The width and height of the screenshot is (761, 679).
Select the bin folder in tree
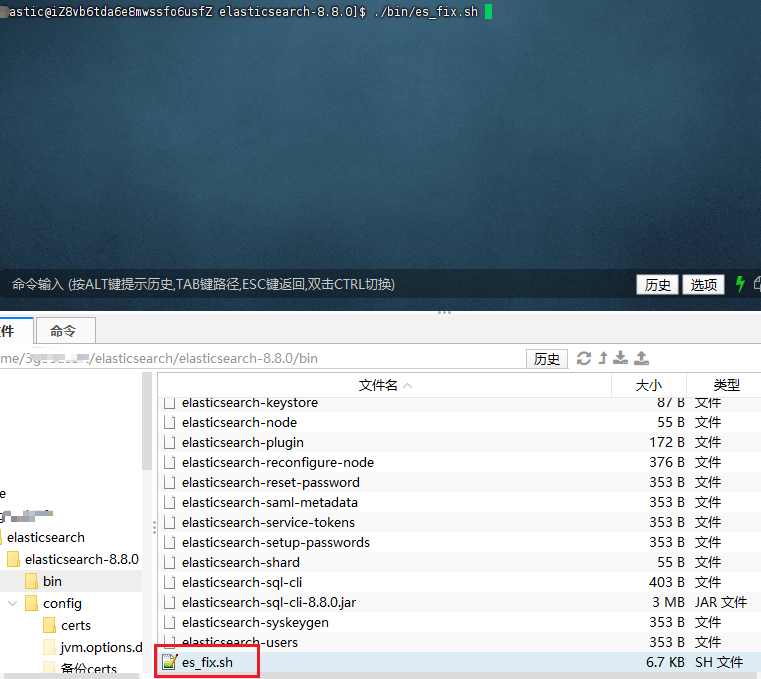(52, 581)
